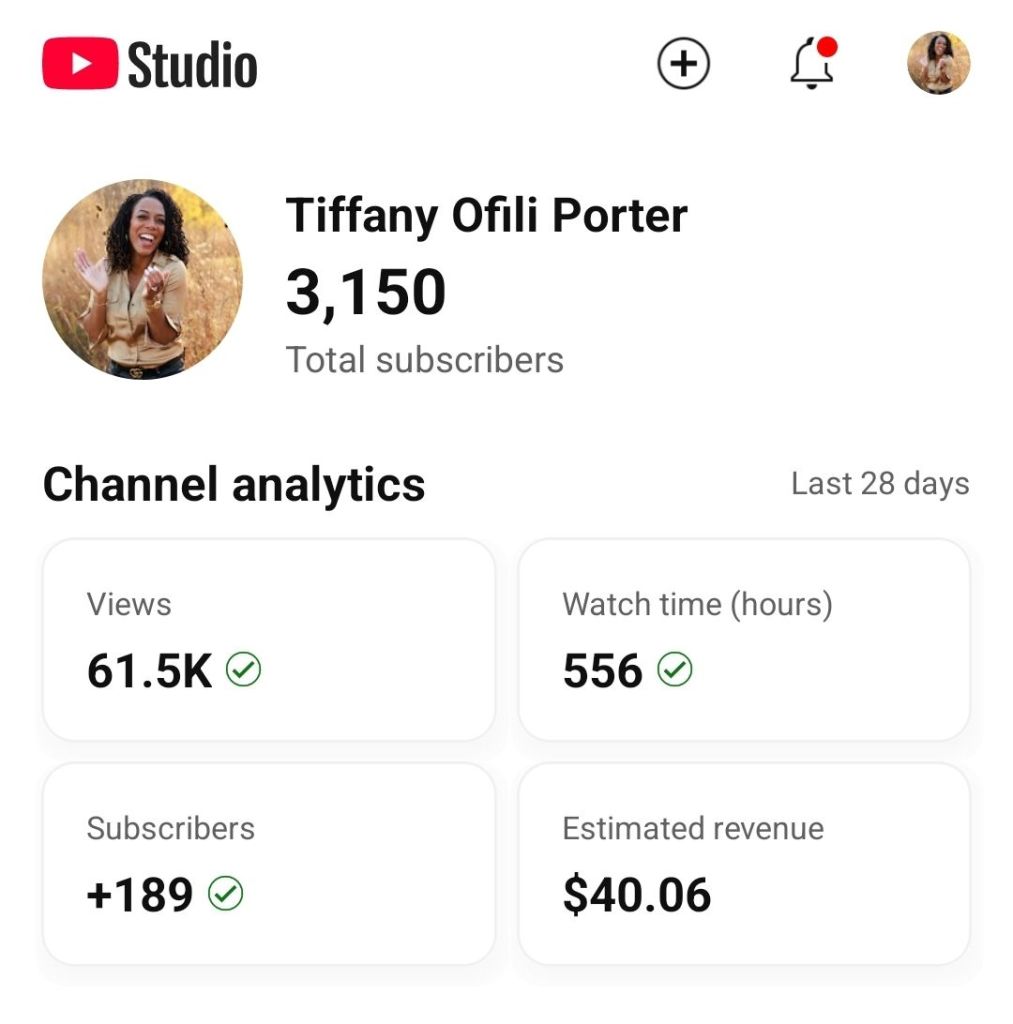Open the Estimated revenue card

coord(743,864)
